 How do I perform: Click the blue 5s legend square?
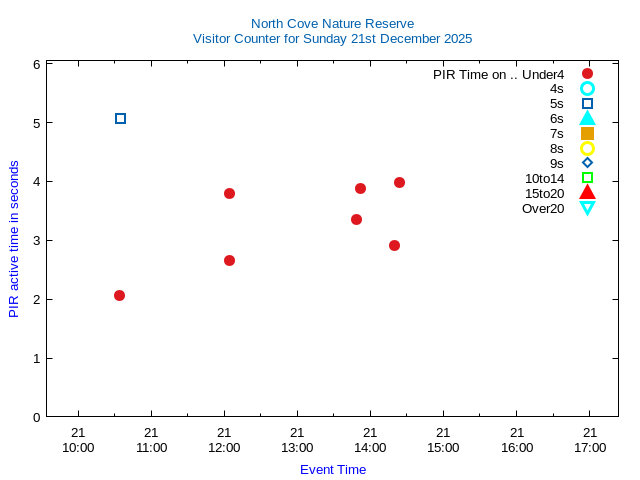(587, 104)
